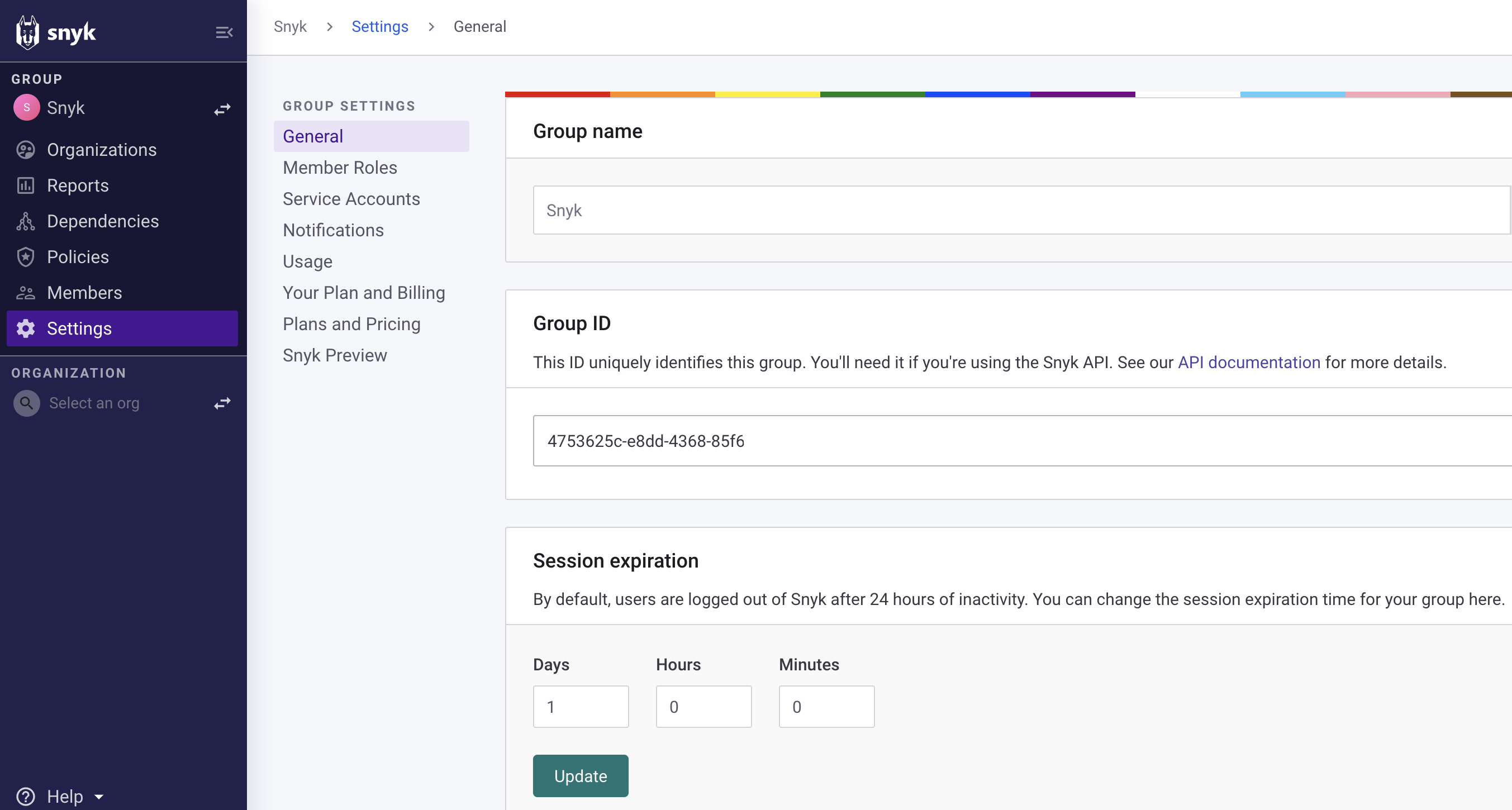Open Policies via its shield icon
Image resolution: width=1512 pixels, height=810 pixels.
pyautogui.click(x=26, y=257)
